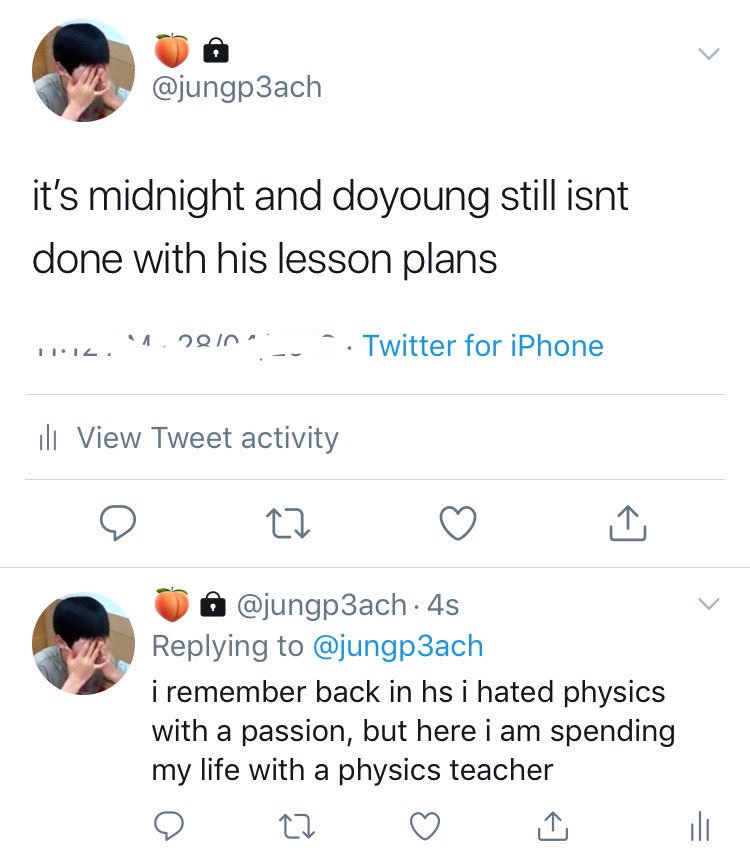The image size is (750, 866).
Task: Like the main tweet with heart icon
Action: (x=458, y=522)
